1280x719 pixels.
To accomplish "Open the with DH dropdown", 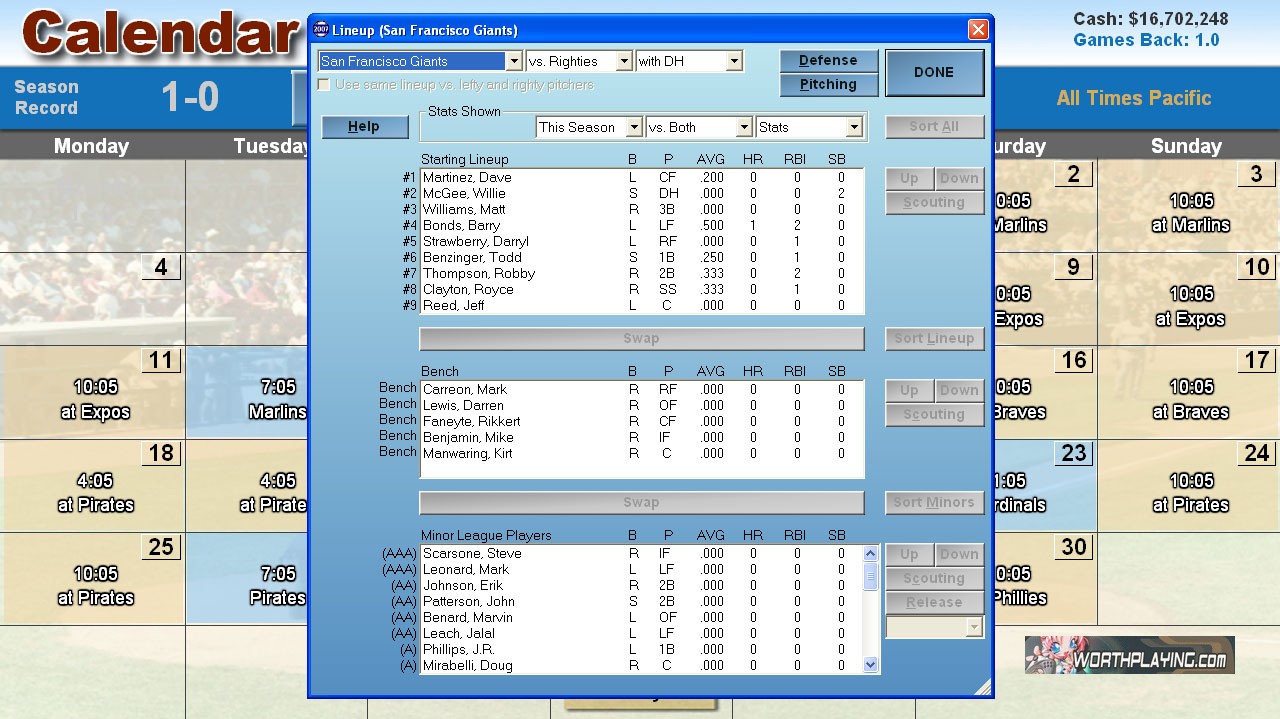I will [x=734, y=61].
